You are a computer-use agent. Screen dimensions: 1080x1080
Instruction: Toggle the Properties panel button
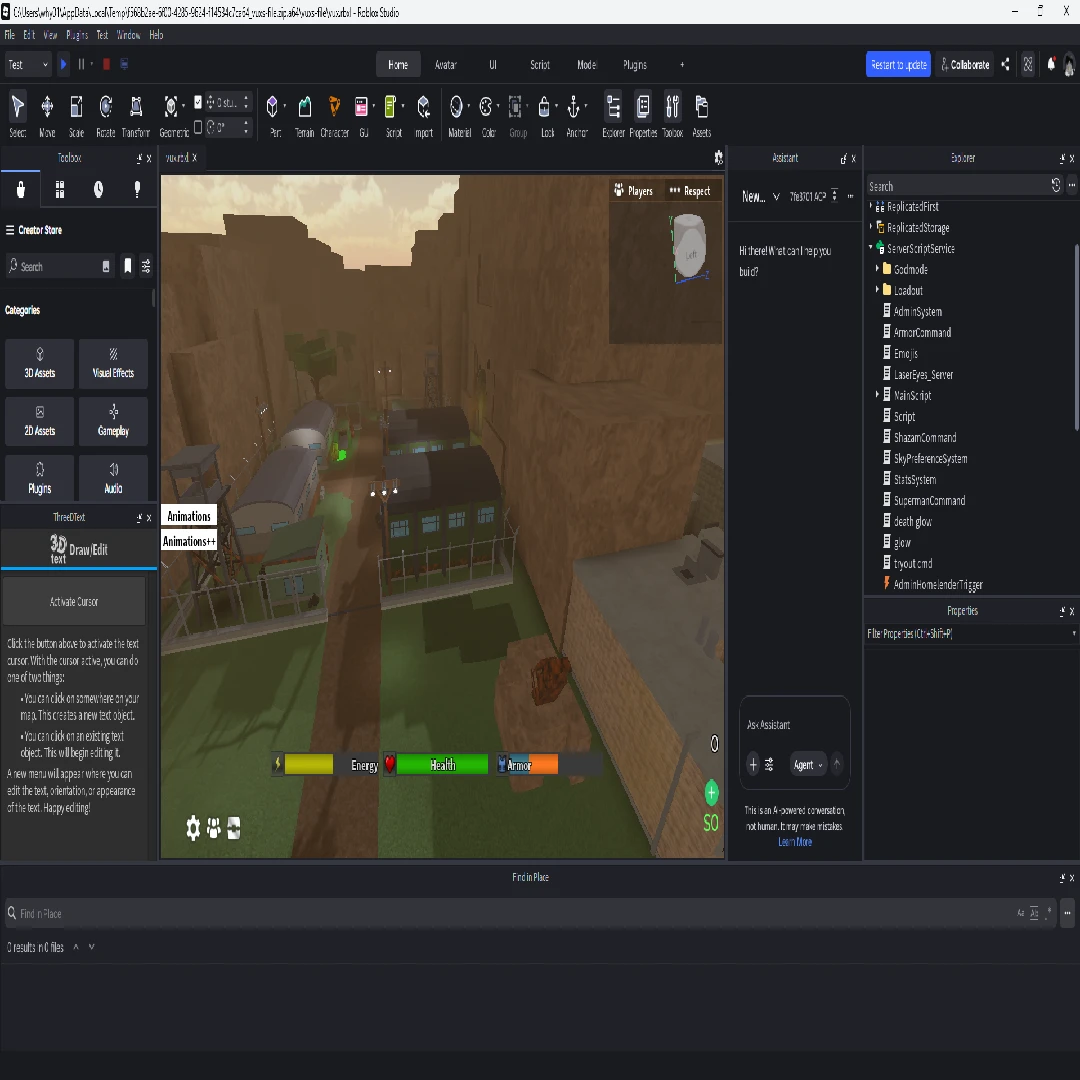tap(643, 114)
